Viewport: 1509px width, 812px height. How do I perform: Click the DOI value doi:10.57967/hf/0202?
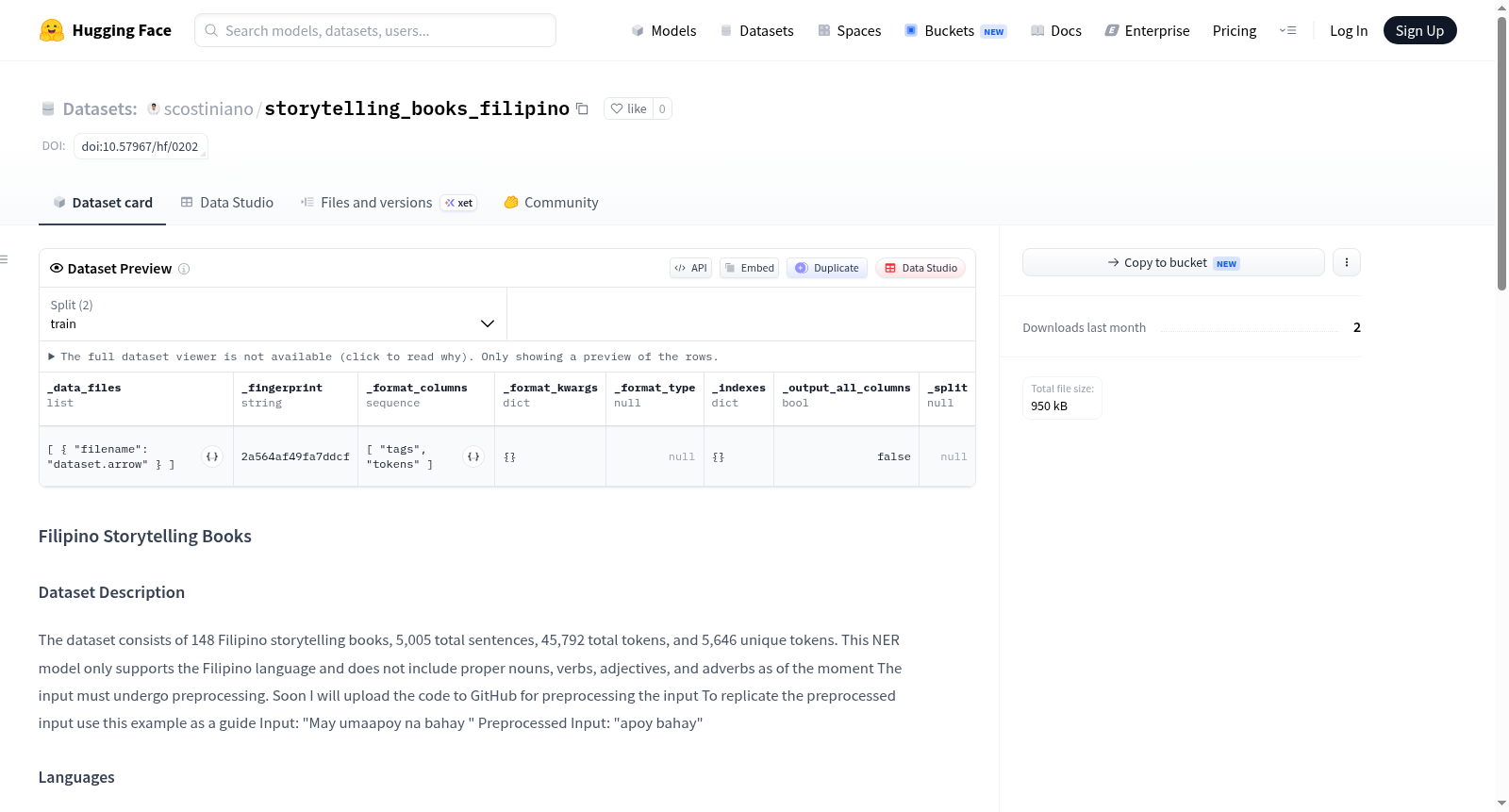point(141,146)
